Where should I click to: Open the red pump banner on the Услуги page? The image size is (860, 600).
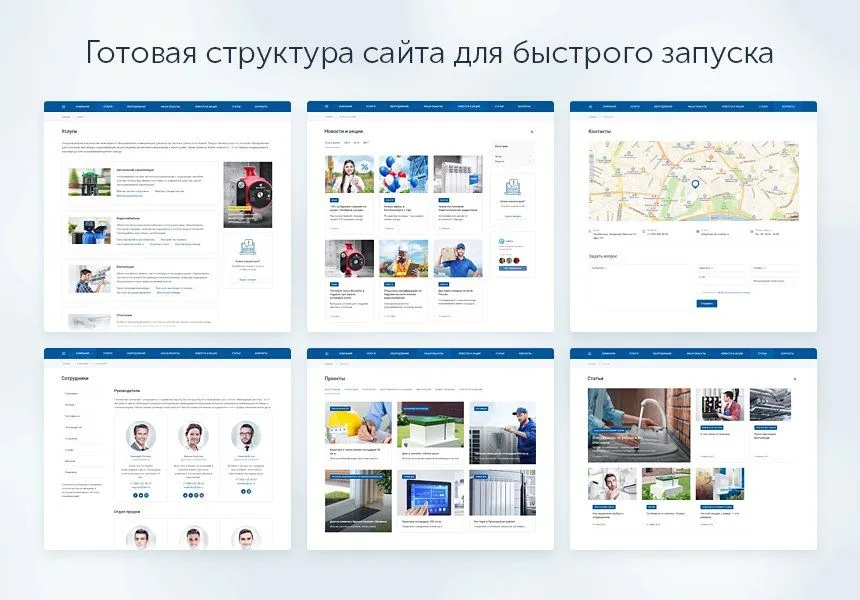(247, 194)
